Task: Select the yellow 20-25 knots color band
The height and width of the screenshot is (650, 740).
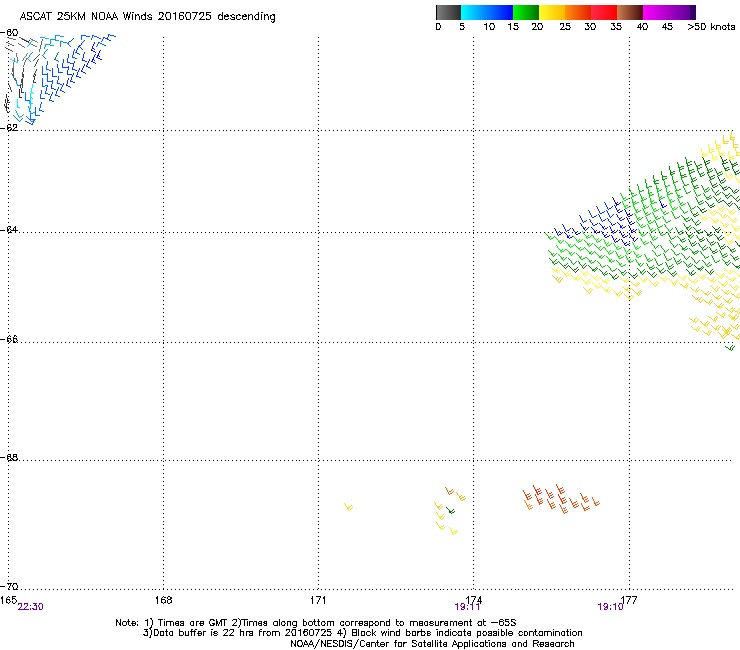Action: (552, 12)
